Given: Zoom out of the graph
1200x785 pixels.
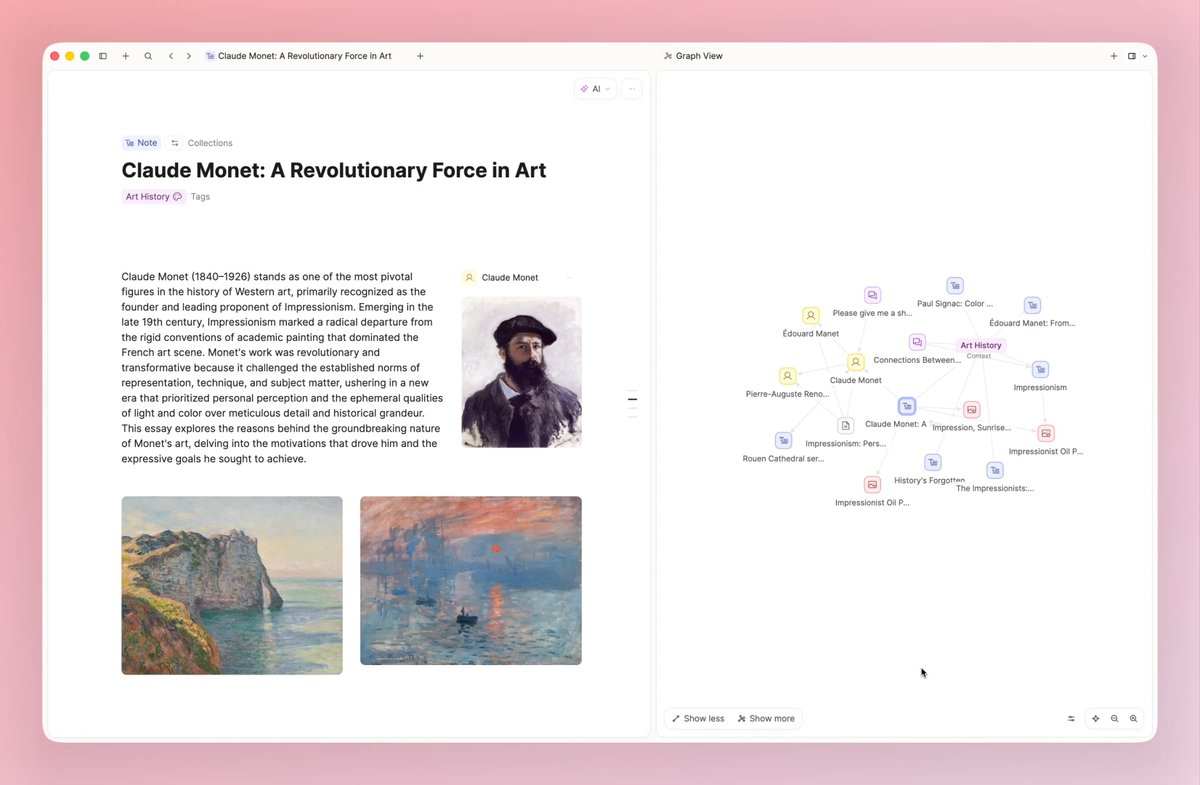Looking at the screenshot, I should (1115, 718).
